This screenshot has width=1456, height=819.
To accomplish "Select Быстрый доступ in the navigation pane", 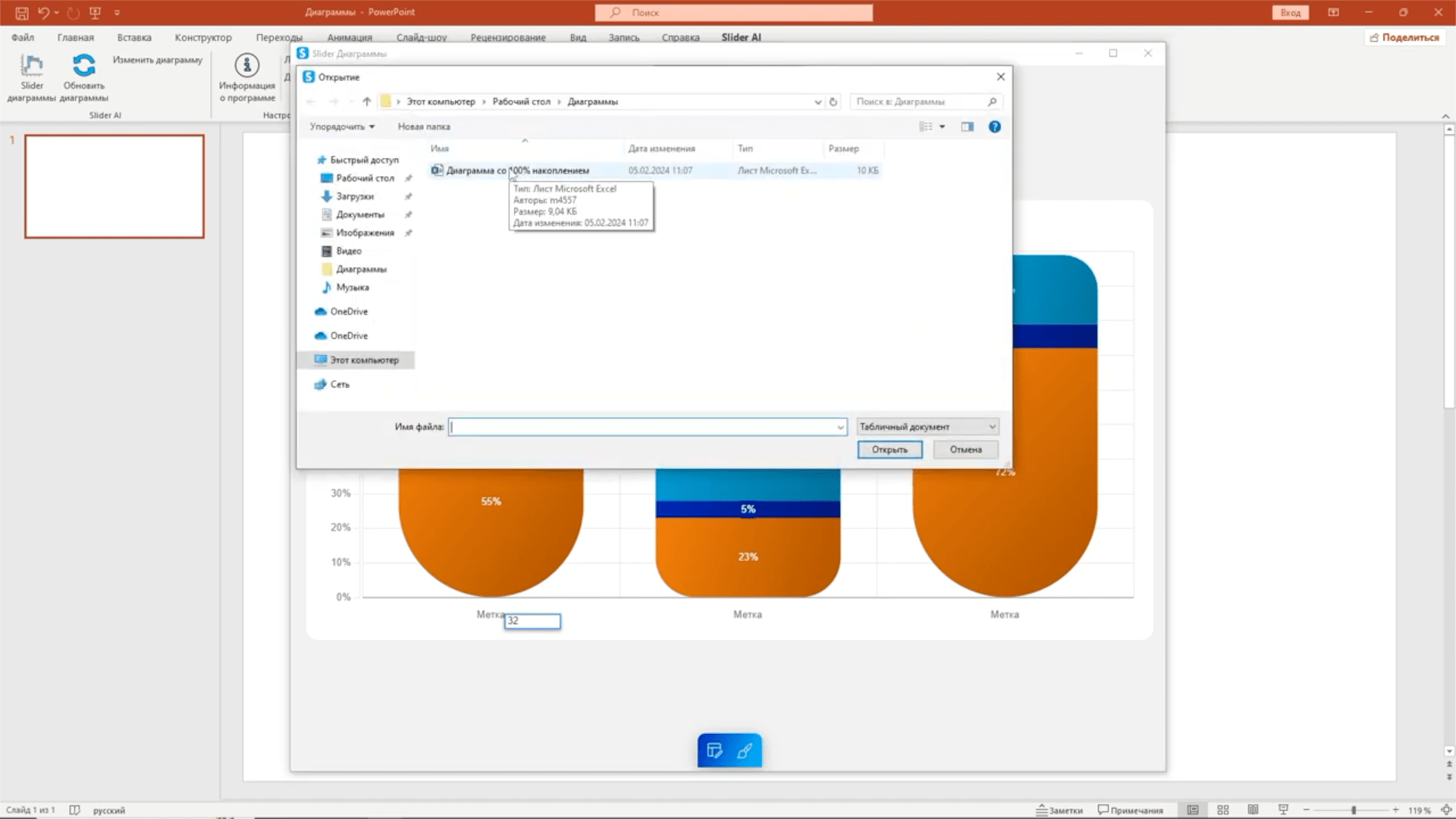I will [x=357, y=160].
